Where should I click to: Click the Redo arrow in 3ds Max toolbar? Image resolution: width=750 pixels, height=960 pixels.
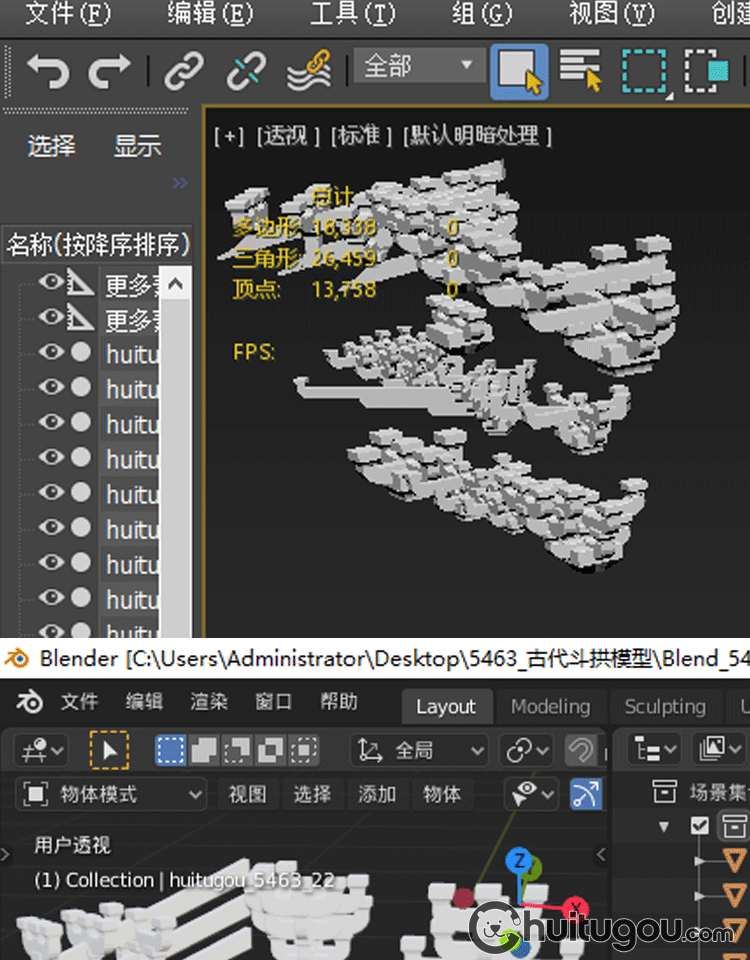[x=109, y=71]
